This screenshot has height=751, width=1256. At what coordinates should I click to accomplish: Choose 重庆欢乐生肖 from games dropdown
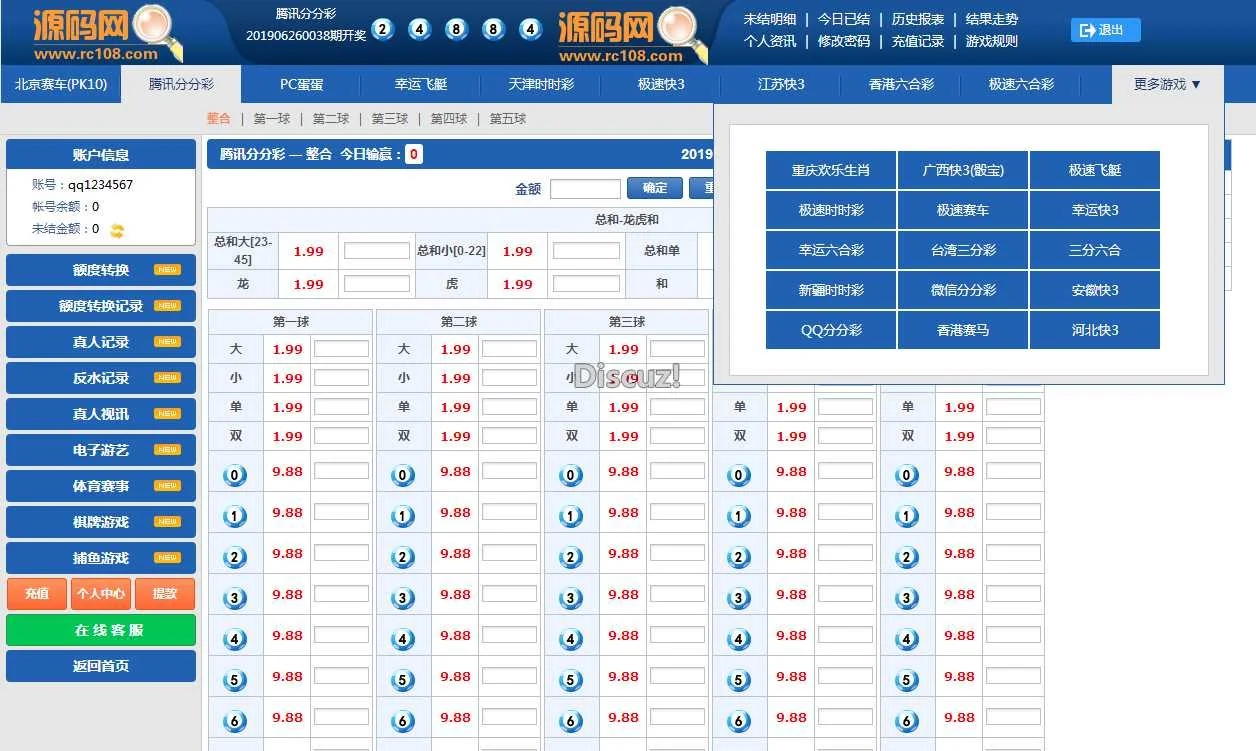[830, 171]
